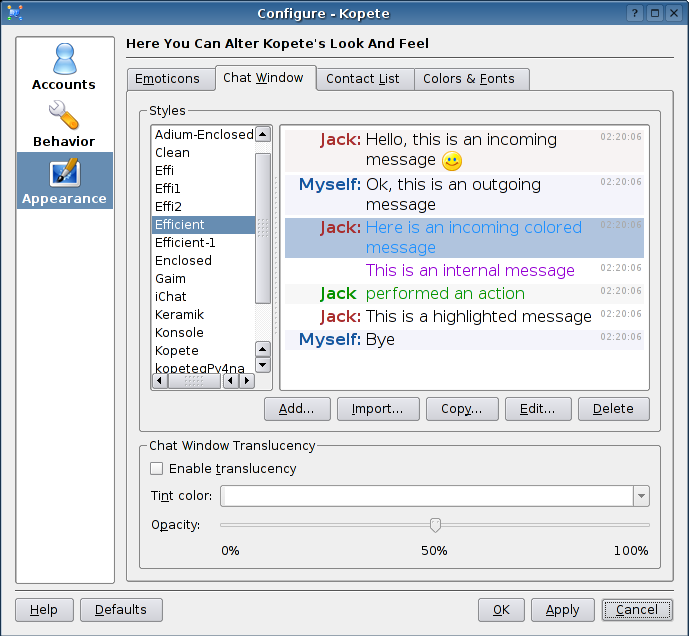
Task: Click the Edit... style button
Action: pyautogui.click(x=538, y=409)
